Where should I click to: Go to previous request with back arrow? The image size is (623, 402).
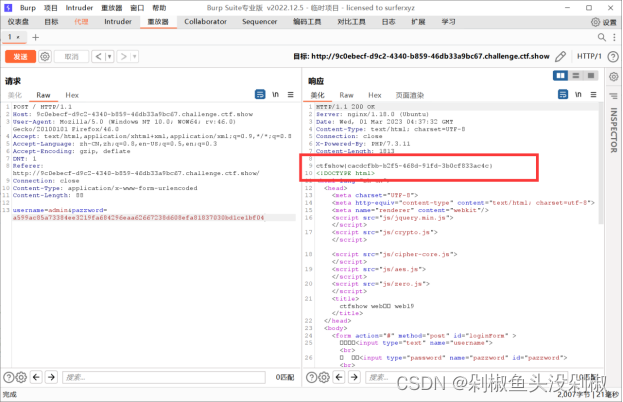coord(98,56)
